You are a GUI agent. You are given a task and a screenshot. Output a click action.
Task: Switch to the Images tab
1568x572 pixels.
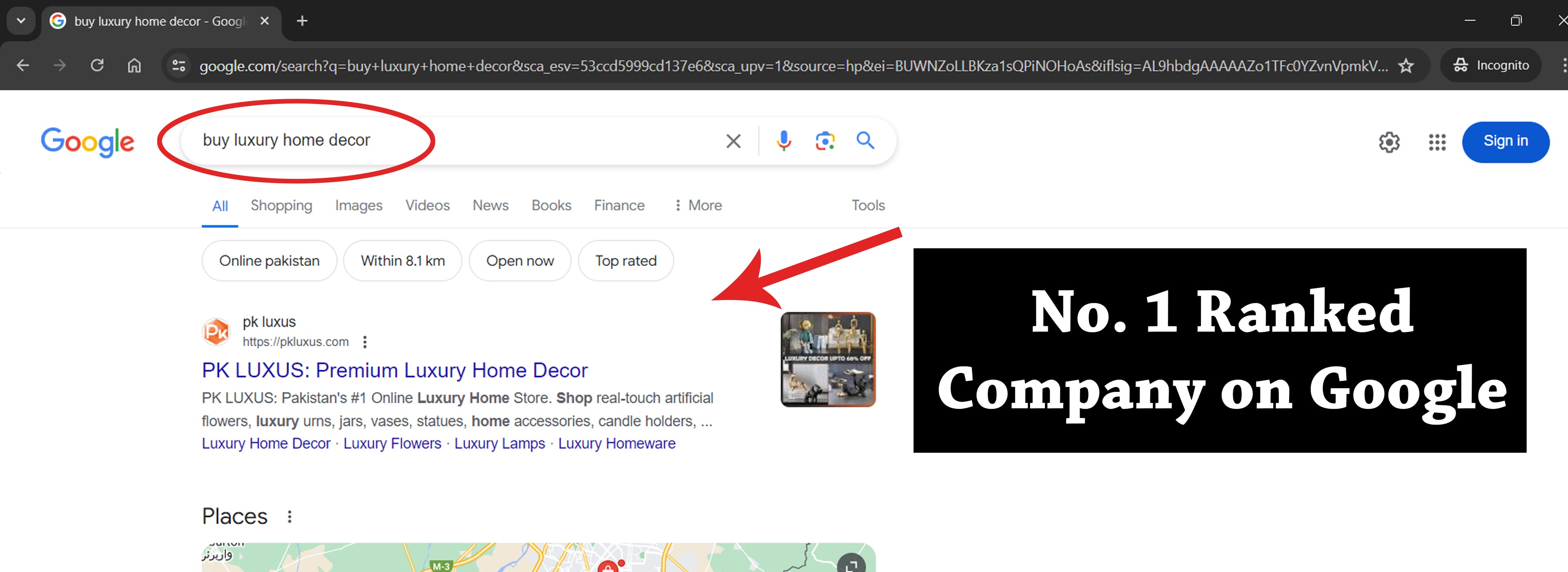pos(359,206)
